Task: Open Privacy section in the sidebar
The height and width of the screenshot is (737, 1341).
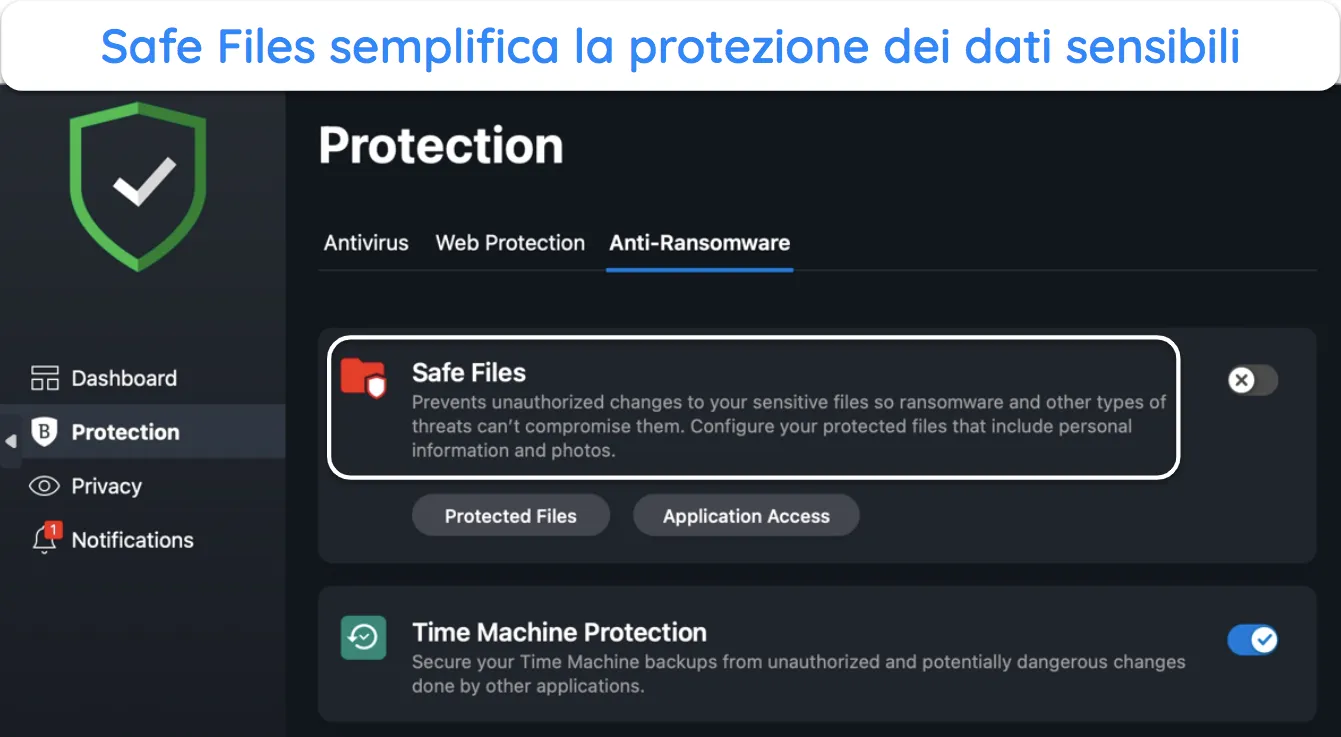Action: tap(107, 486)
